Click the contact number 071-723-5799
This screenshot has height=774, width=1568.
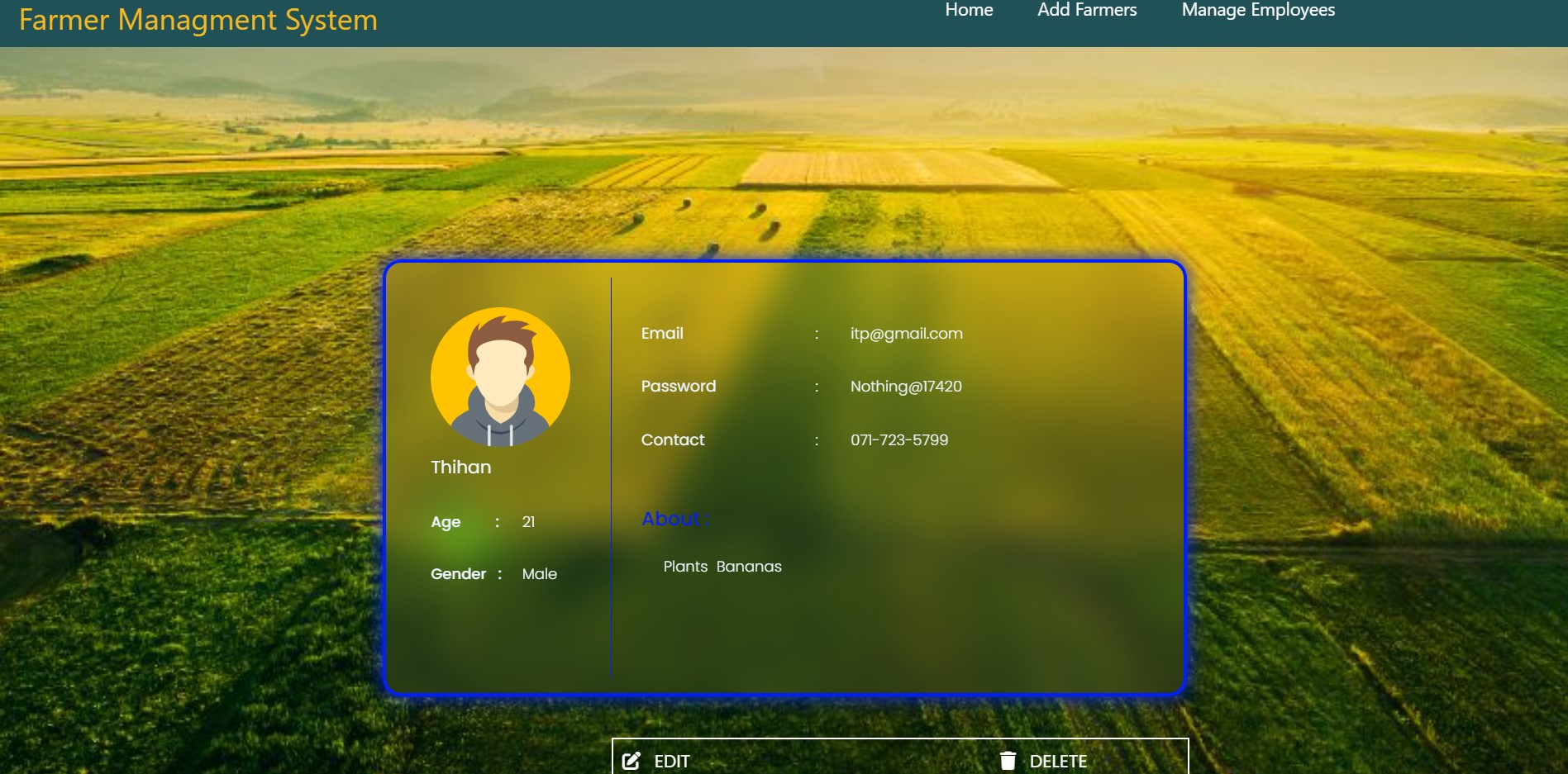(898, 440)
